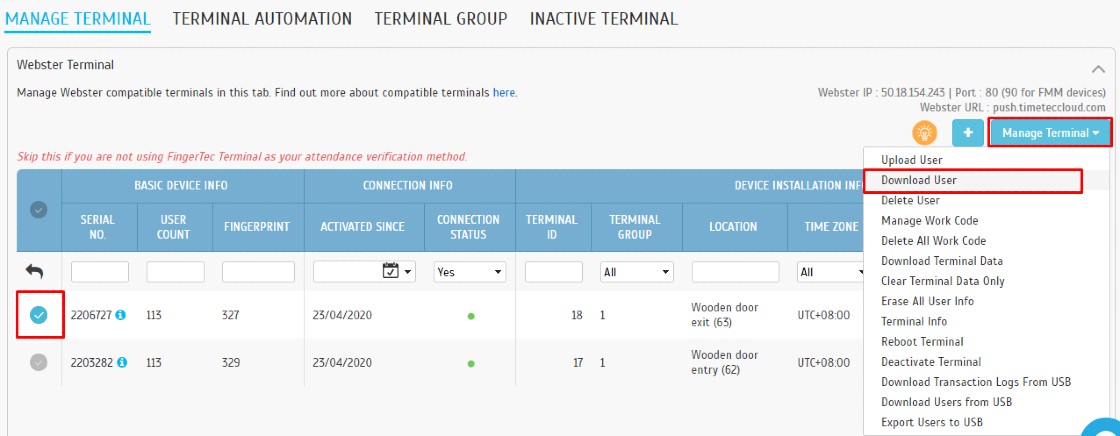Screen dimensions: 1120x436
Task: Open the Manage Terminal dropdown button
Action: (x=1050, y=132)
